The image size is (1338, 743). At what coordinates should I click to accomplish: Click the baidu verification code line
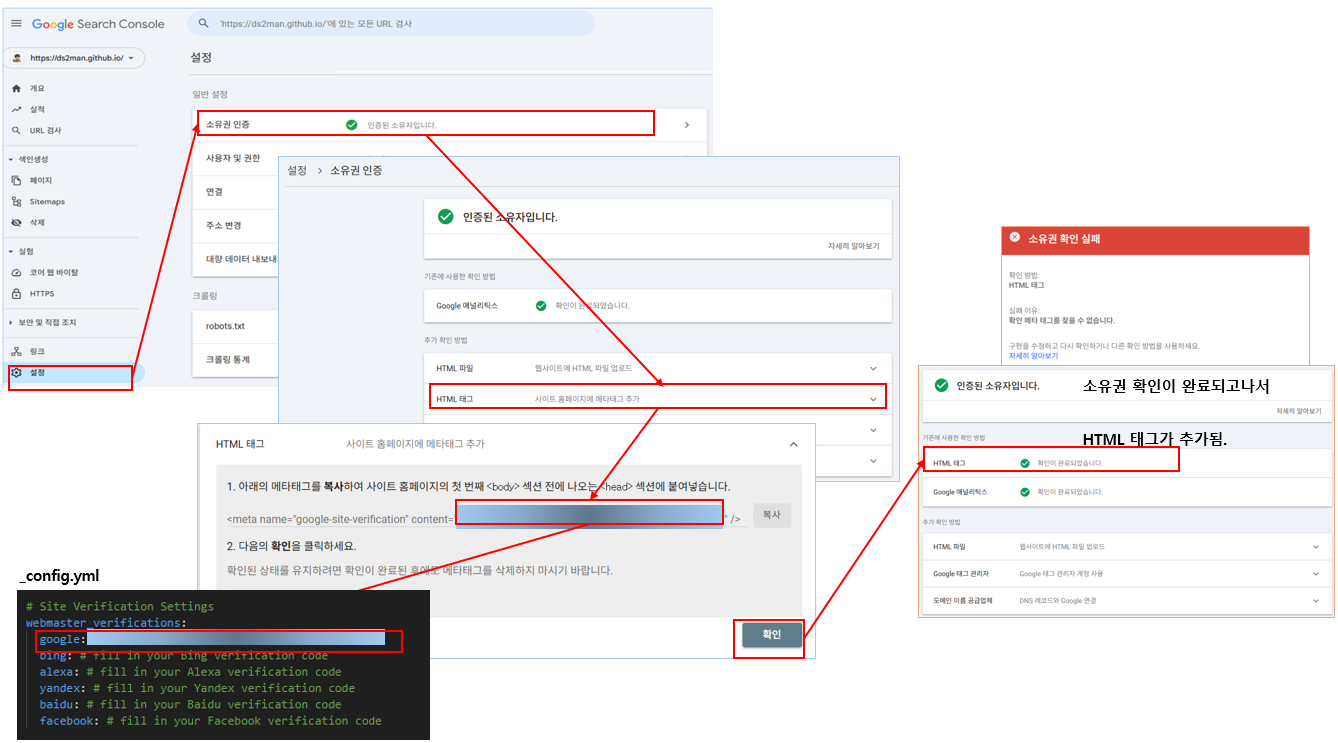pos(191,704)
